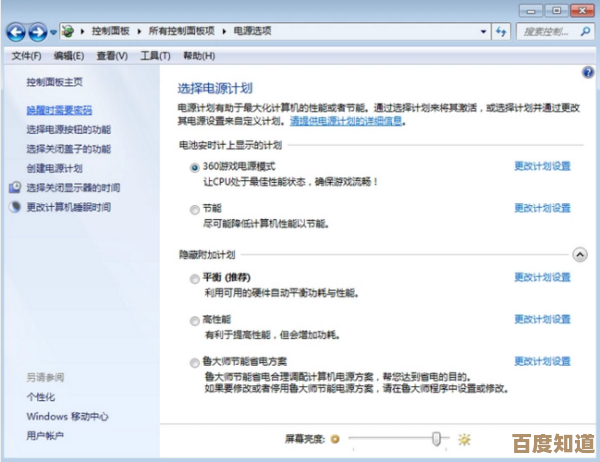Close the power options window

[x=582, y=11]
